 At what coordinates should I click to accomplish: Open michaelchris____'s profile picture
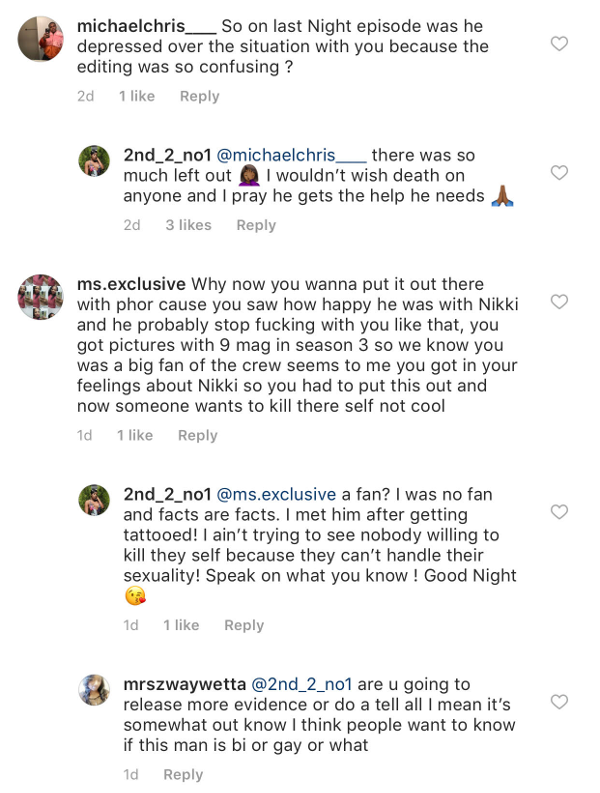(41, 39)
